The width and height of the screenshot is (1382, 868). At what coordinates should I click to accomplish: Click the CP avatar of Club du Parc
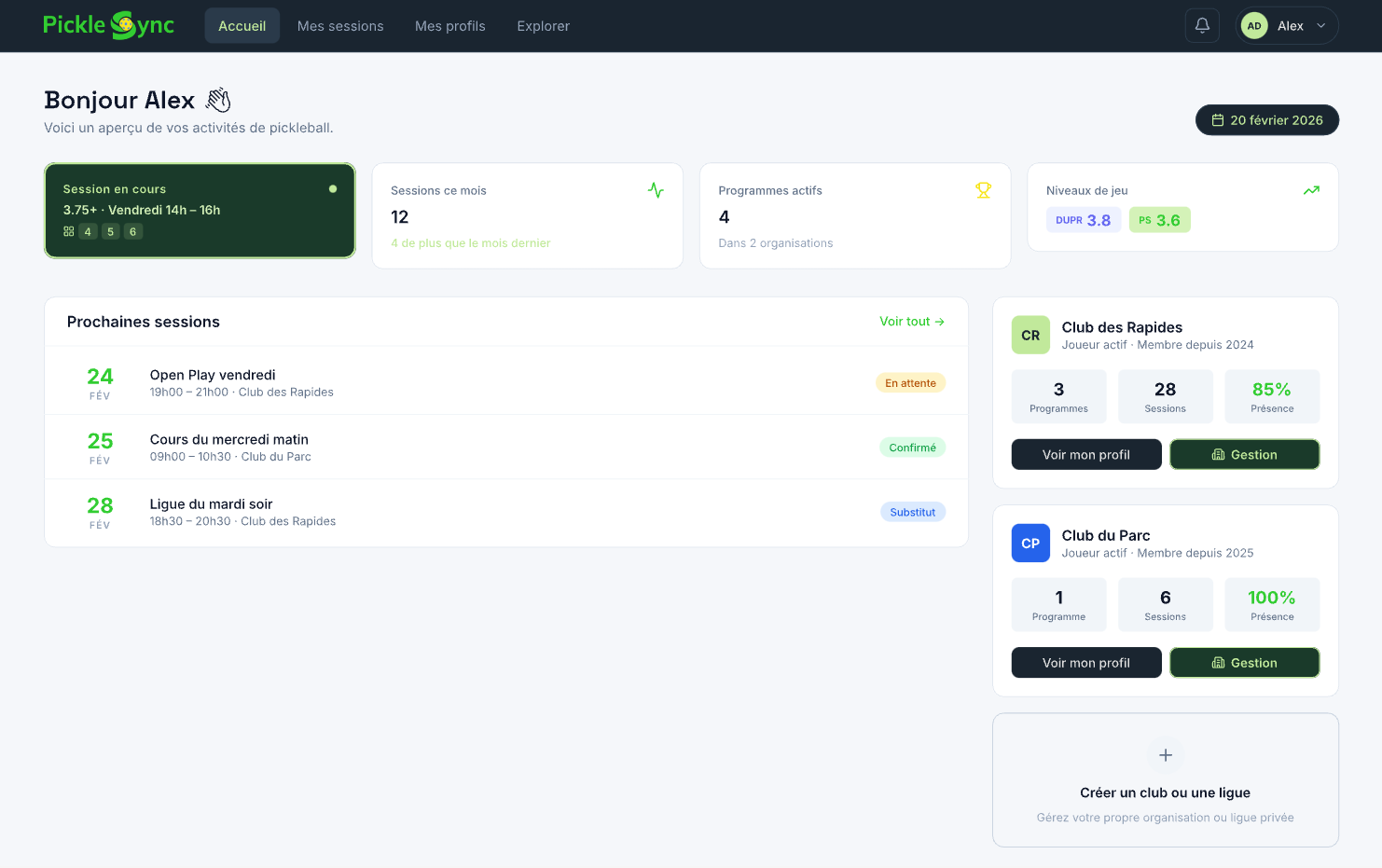click(x=1030, y=544)
